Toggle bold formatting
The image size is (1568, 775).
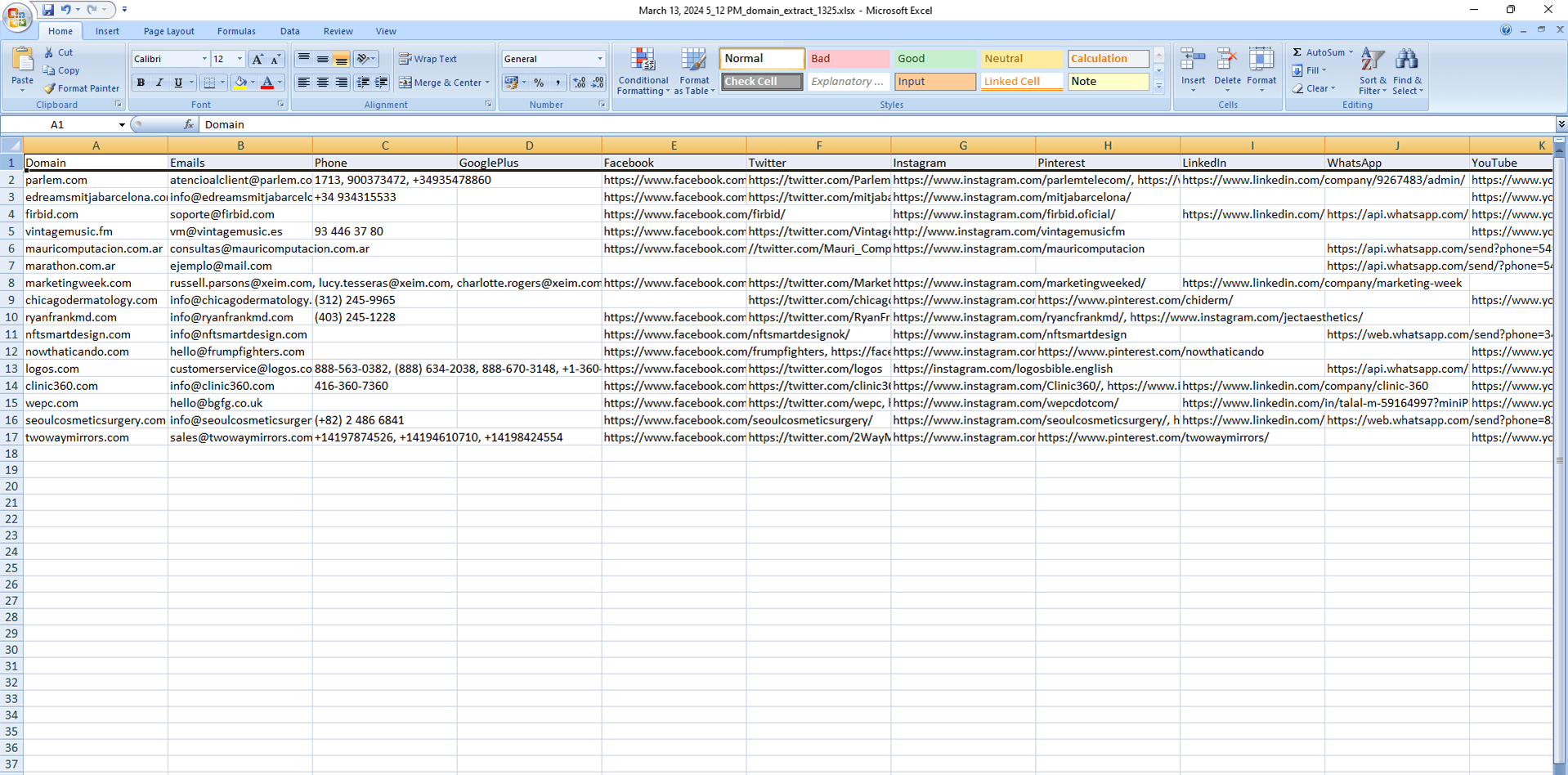141,83
